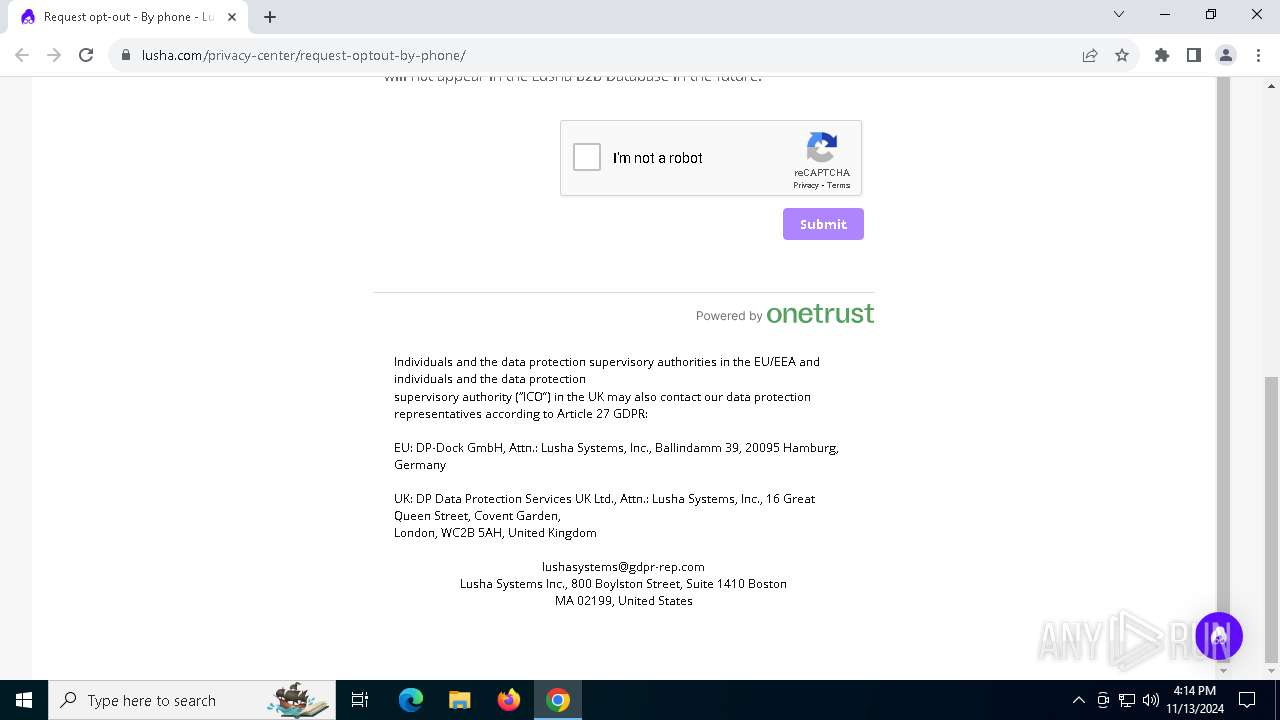Viewport: 1280px width, 720px height.
Task: Click lushasystems@gdpr-rep.com email text
Action: [623, 566]
